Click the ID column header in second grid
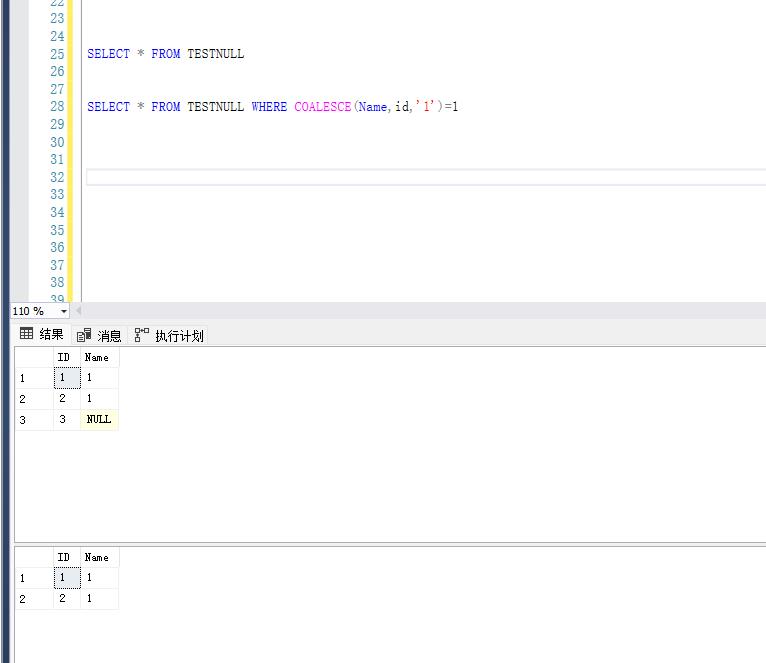766x663 pixels. [64, 557]
